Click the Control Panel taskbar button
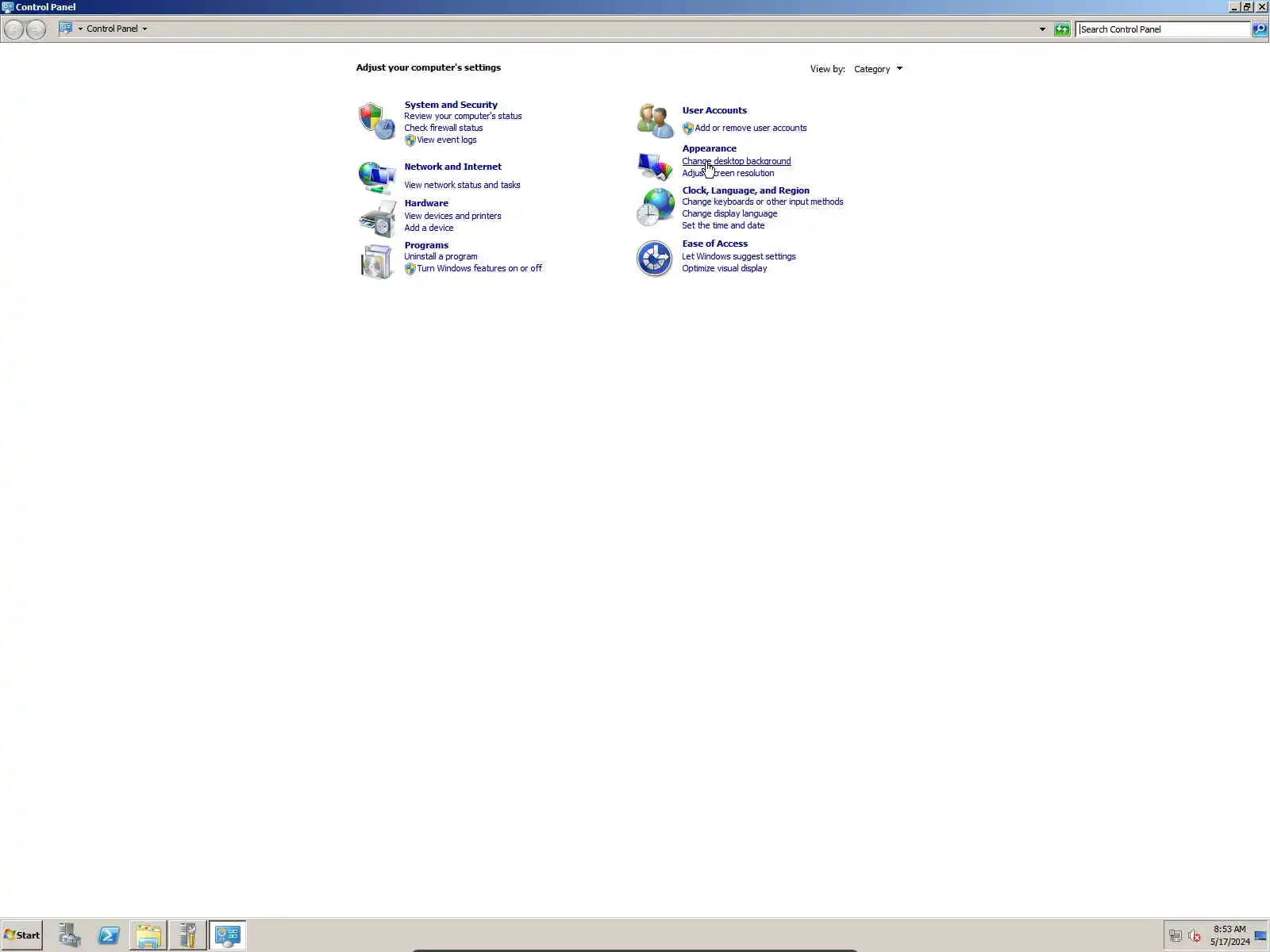This screenshot has height=952, width=1270. click(x=227, y=935)
